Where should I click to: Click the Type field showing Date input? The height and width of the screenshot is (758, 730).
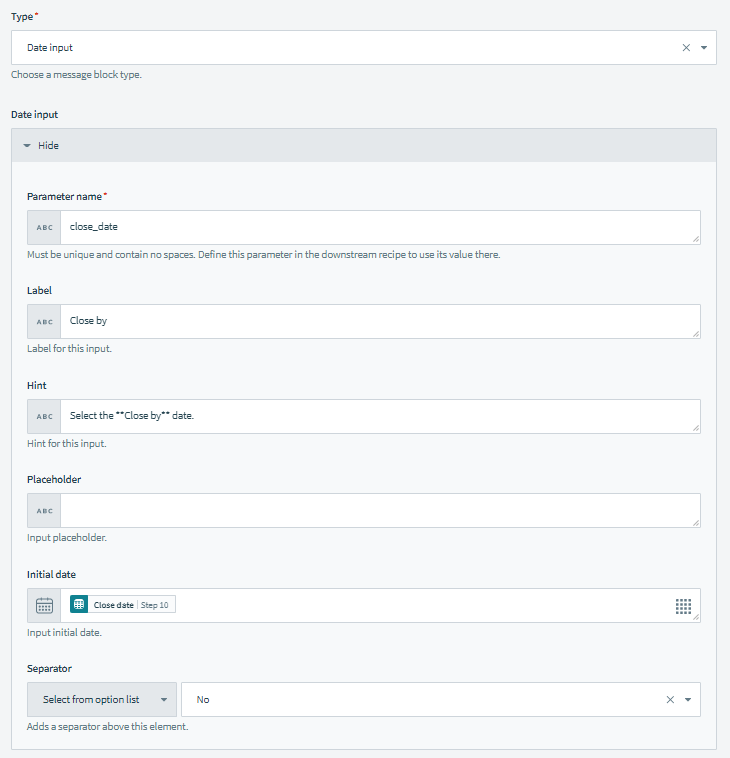click(x=340, y=48)
